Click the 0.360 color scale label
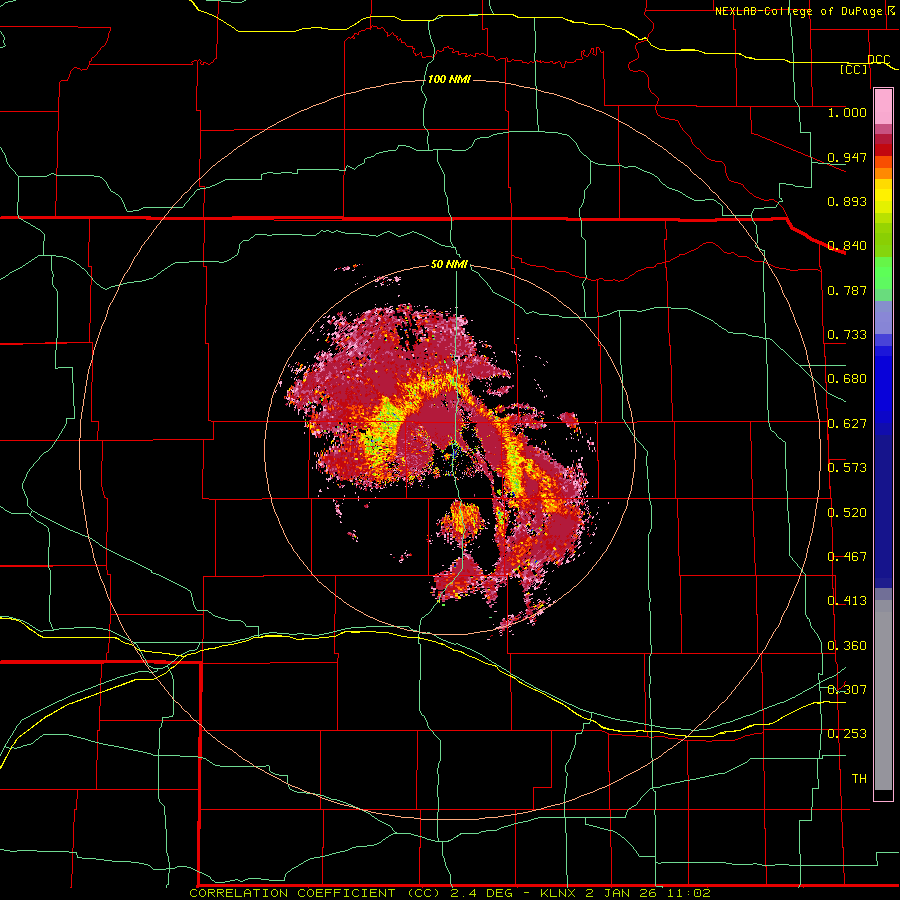The image size is (900, 900). pyautogui.click(x=847, y=646)
